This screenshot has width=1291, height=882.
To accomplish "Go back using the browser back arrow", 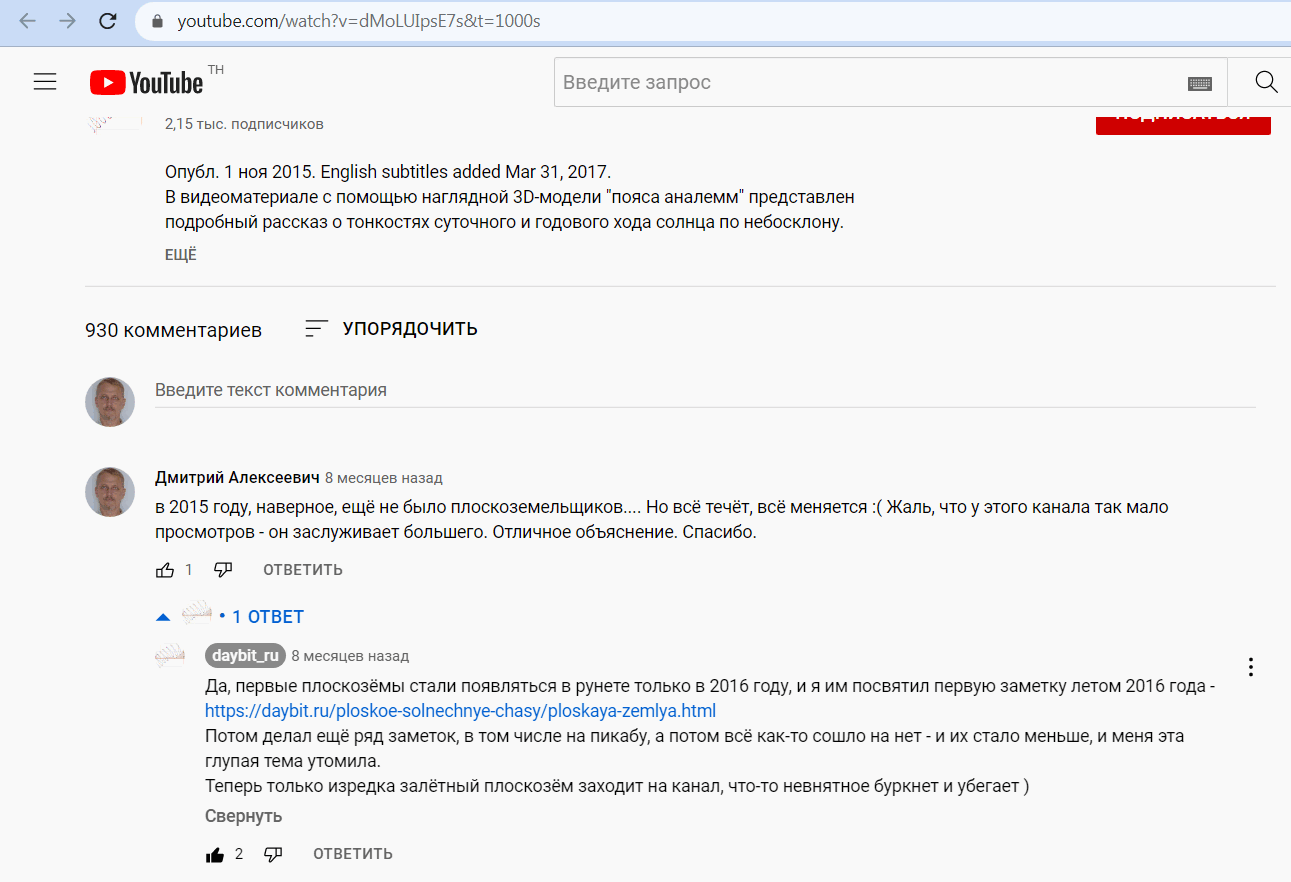I will 28,21.
